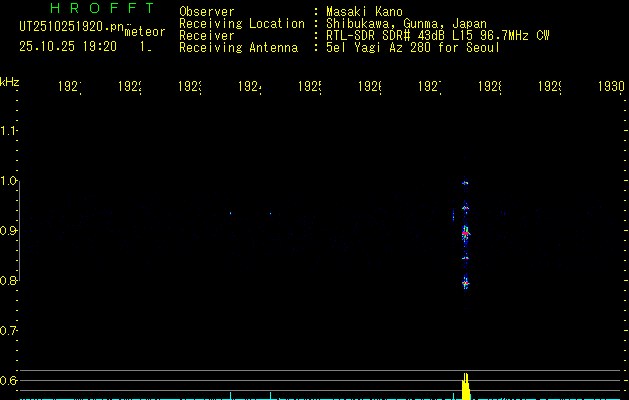Click the 'Observer' field label
Screen dimensions: 629x400
(x=207, y=11)
